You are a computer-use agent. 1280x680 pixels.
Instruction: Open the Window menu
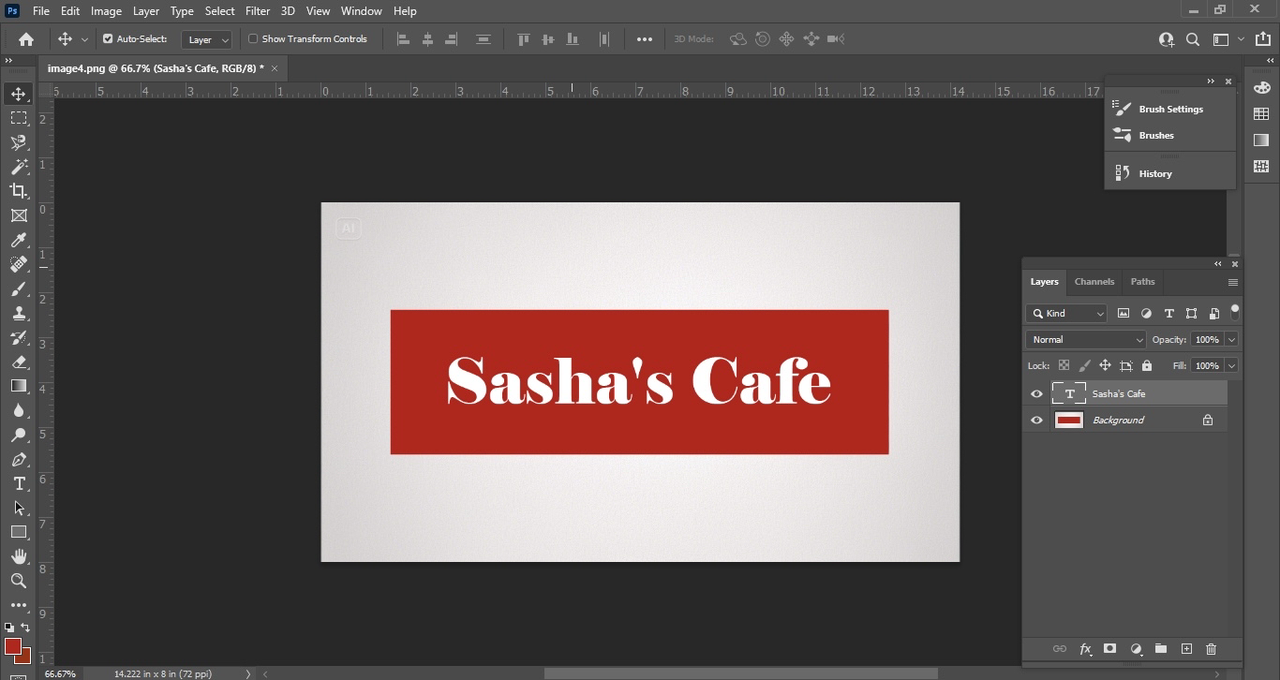coord(361,11)
